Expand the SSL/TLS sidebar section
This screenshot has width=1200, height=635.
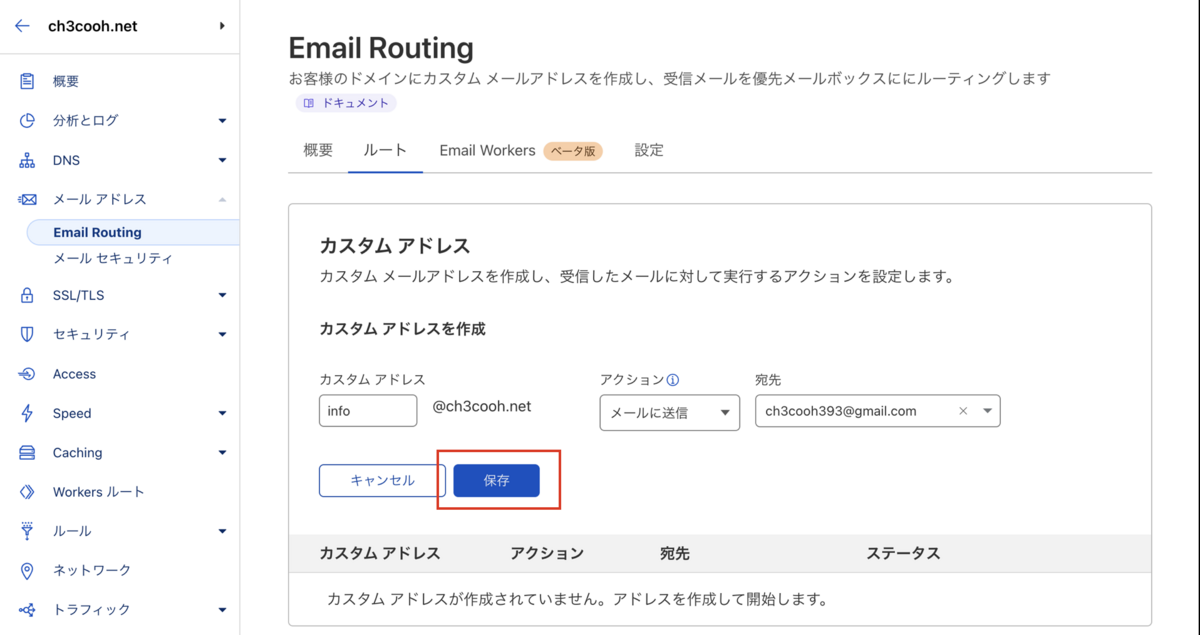[x=222, y=295]
